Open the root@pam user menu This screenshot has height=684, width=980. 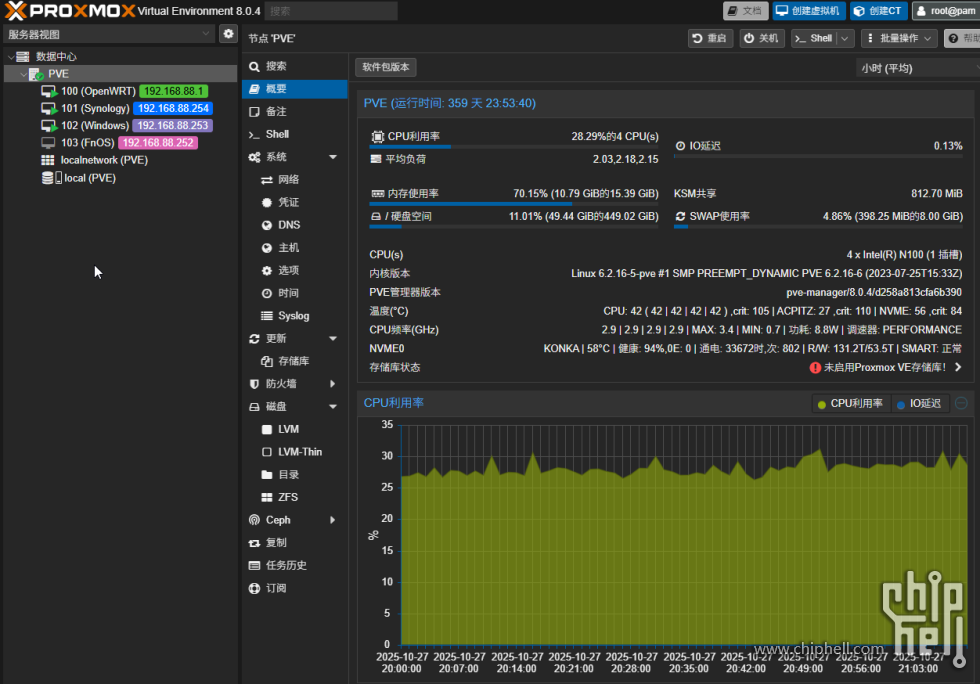[945, 11]
